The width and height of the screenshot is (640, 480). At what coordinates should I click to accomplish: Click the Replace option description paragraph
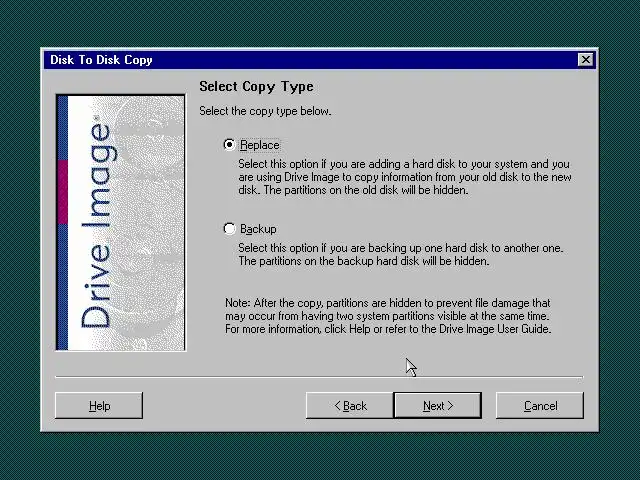tap(404, 177)
